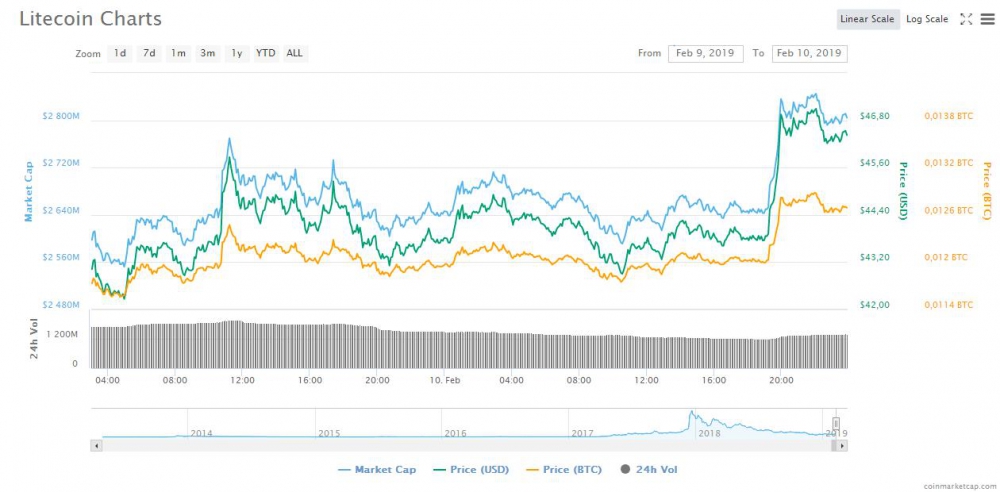
Task: Click the 2014 label in navigator
Action: pos(202,433)
